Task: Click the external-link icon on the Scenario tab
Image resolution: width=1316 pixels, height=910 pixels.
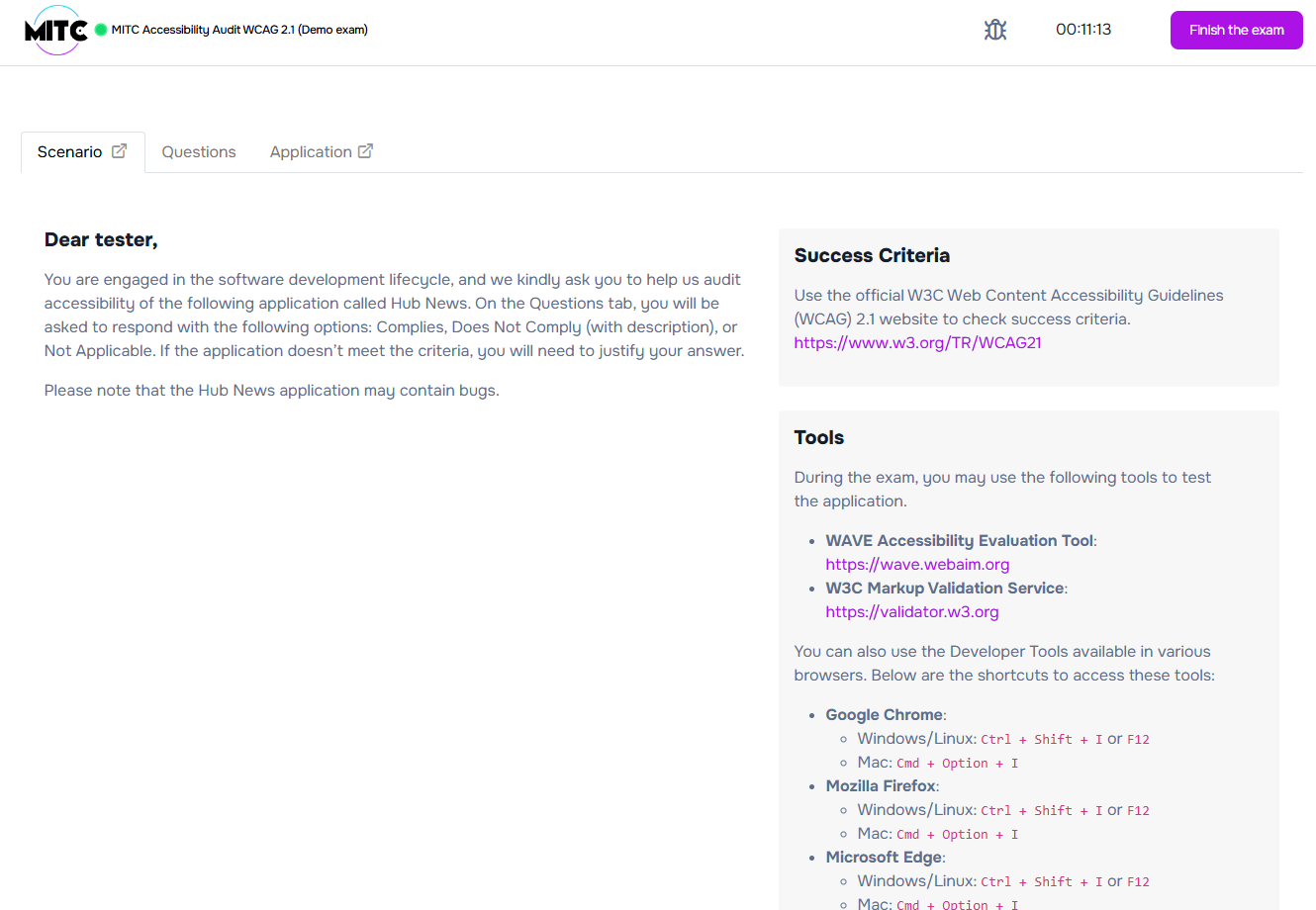Action: coord(120,150)
